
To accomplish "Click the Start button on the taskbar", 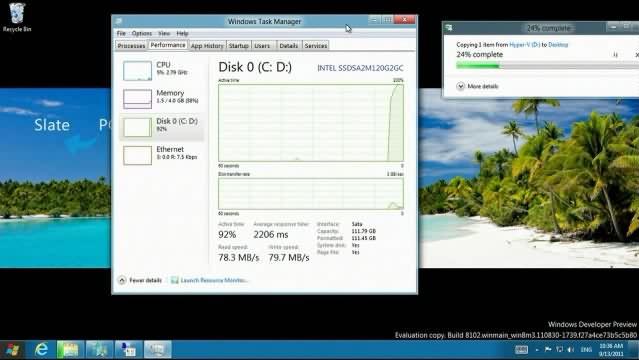I will click(13, 350).
